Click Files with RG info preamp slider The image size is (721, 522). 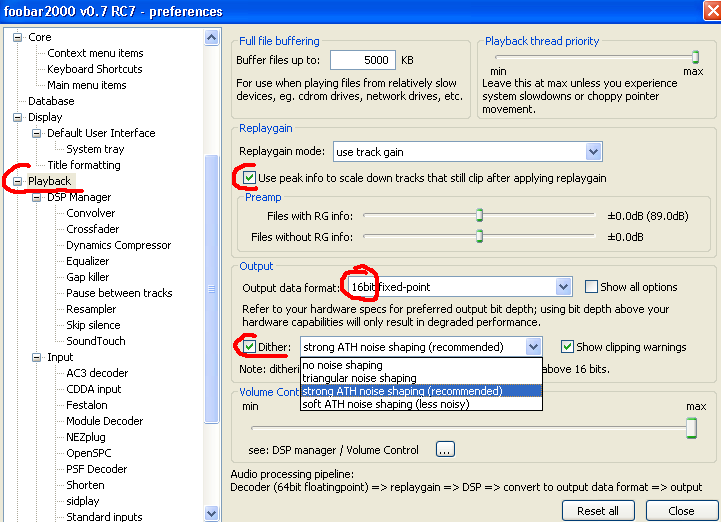[x=479, y=215]
